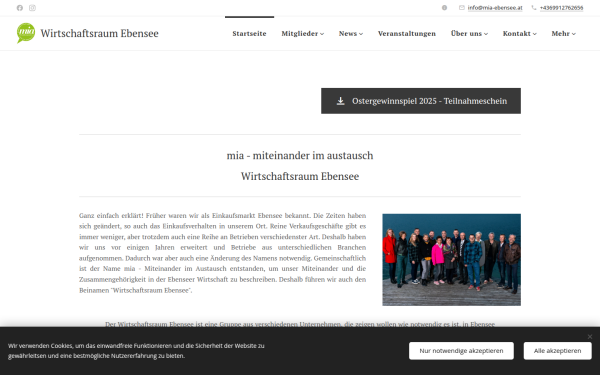
Task: Expand the Mehr menu chevron
Action: click(x=574, y=34)
